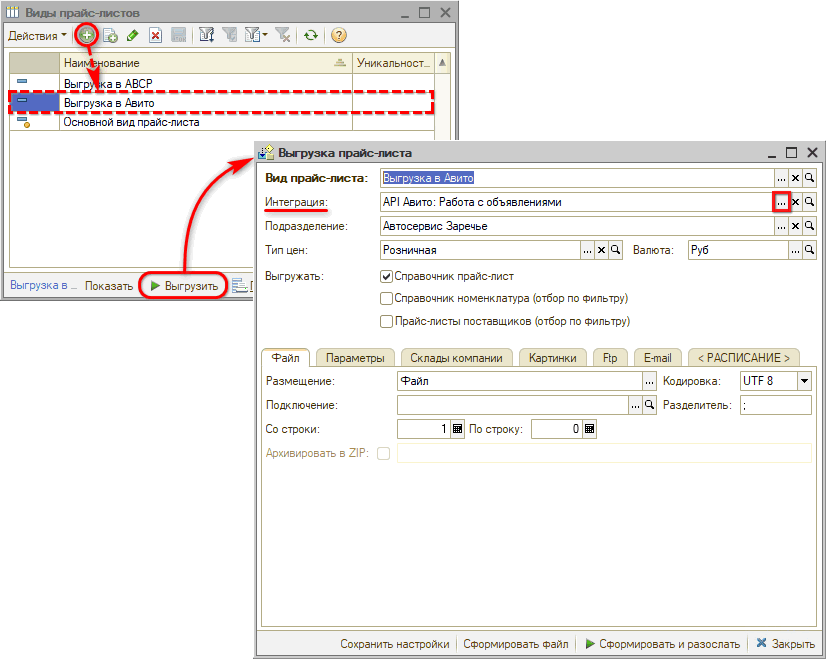Click the copy item icon in toolbar

[x=111, y=35]
